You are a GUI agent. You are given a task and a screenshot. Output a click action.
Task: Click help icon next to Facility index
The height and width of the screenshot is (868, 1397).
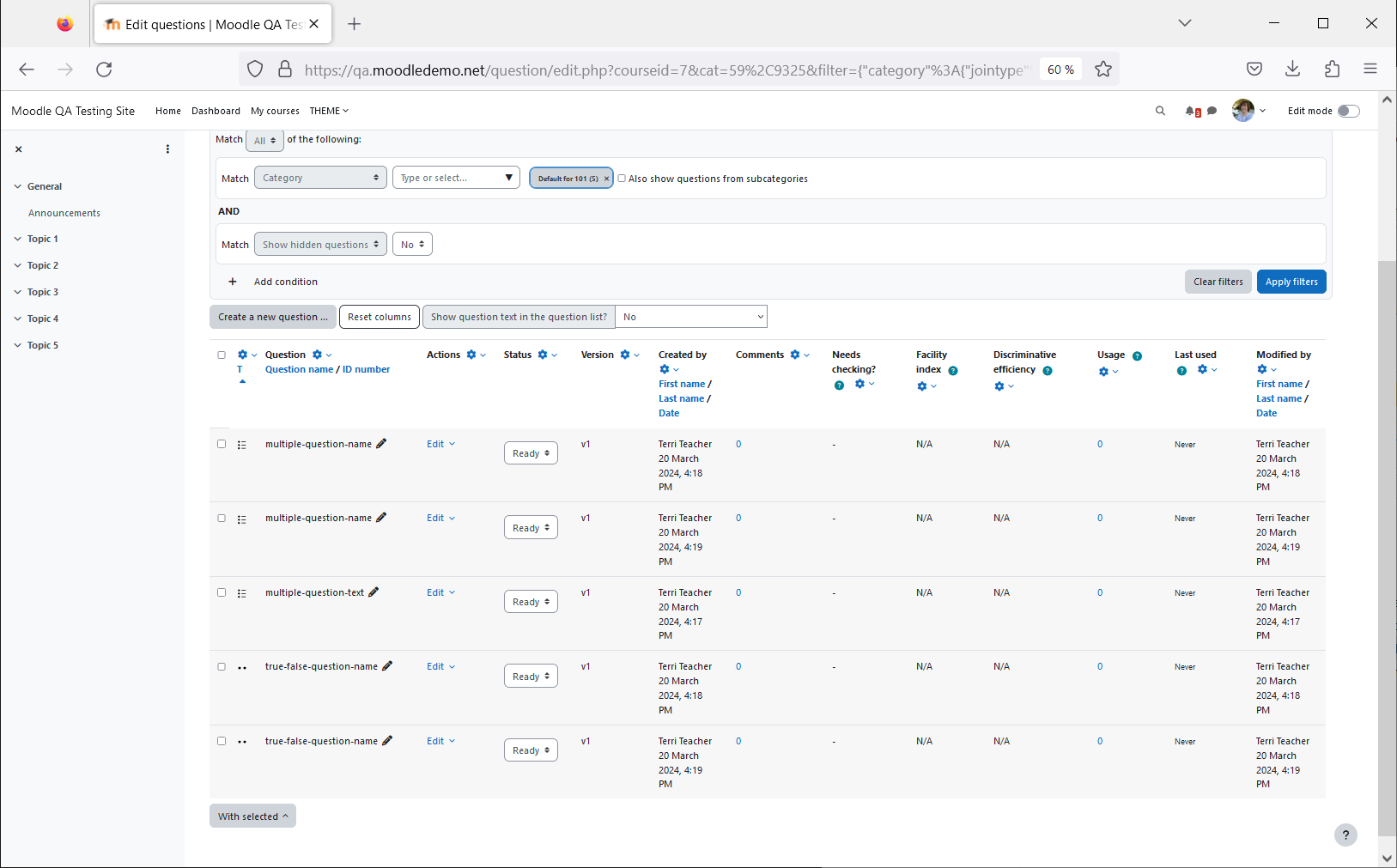[953, 370]
